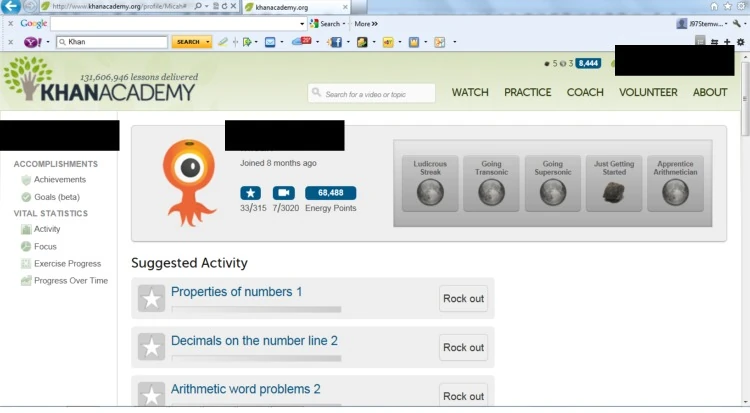The height and width of the screenshot is (413, 750).
Task: Click star icon beside Decimals on the number line 2
Action: point(151,347)
